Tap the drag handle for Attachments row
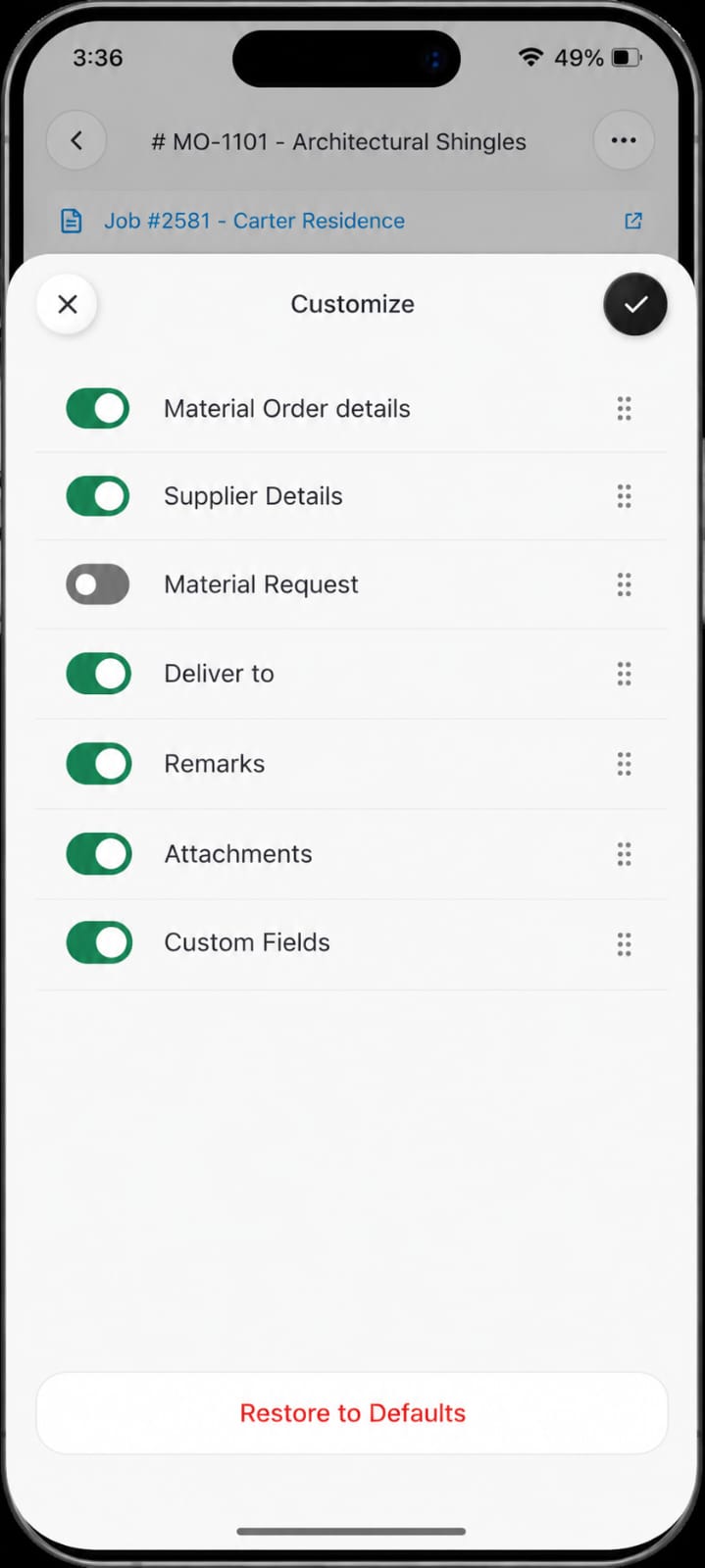705x1568 pixels. [x=624, y=854]
